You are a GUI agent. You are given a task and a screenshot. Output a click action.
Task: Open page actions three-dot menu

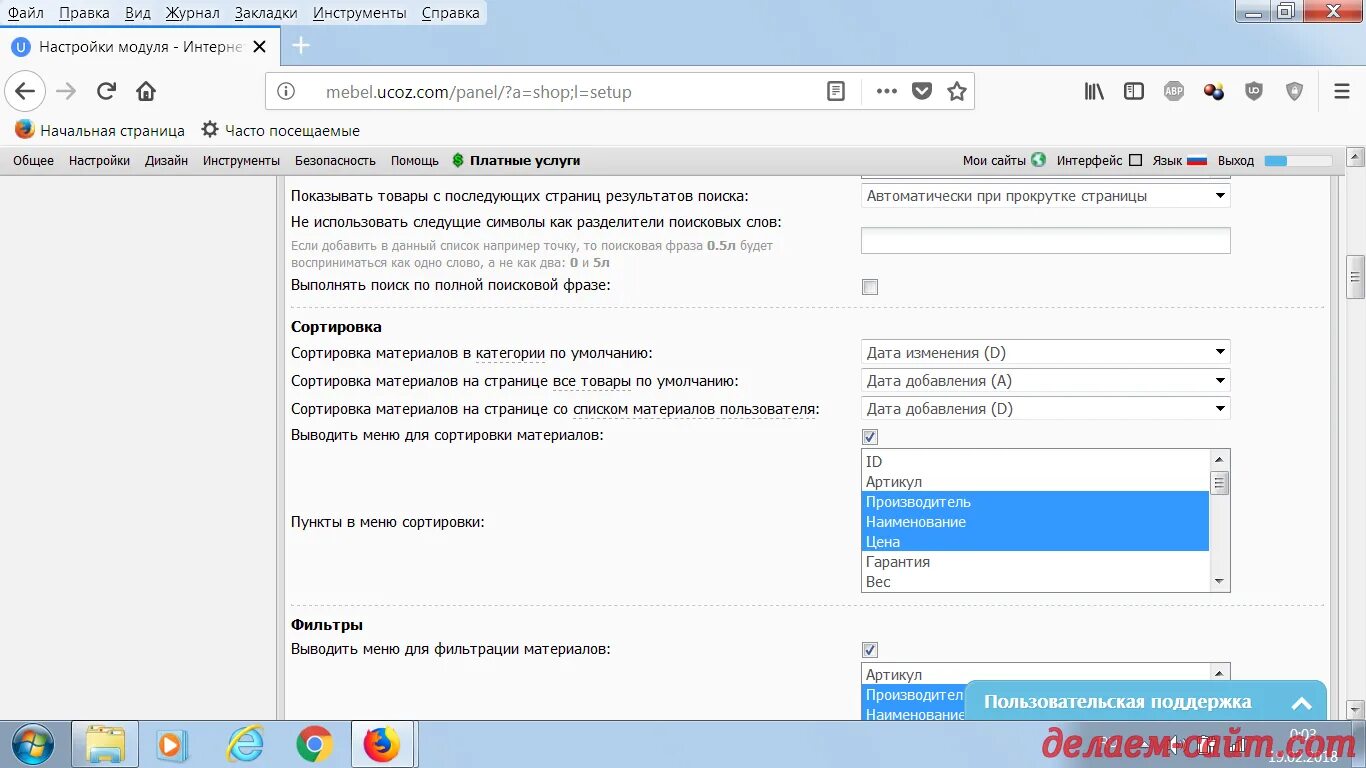click(886, 92)
